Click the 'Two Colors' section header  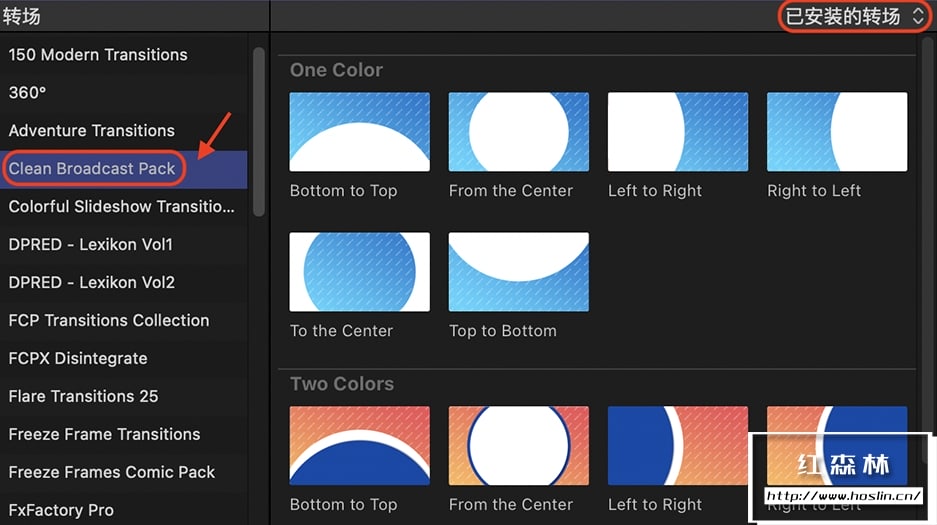tap(342, 383)
